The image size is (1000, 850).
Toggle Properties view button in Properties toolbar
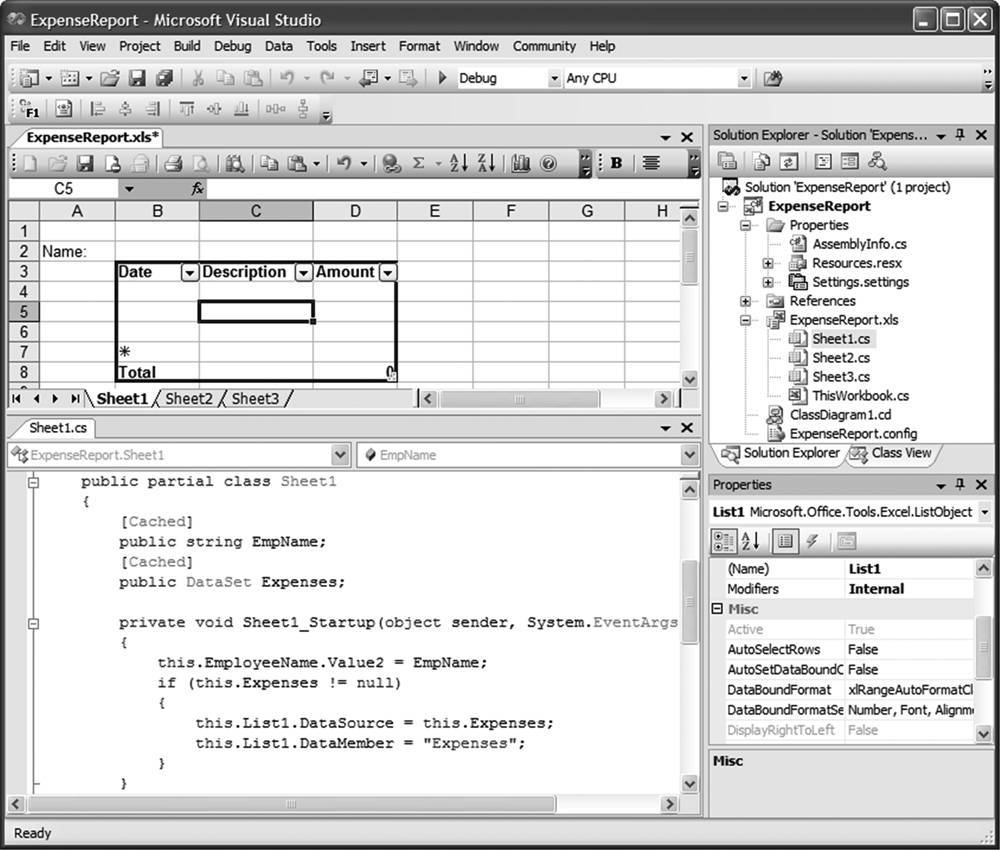pos(785,541)
